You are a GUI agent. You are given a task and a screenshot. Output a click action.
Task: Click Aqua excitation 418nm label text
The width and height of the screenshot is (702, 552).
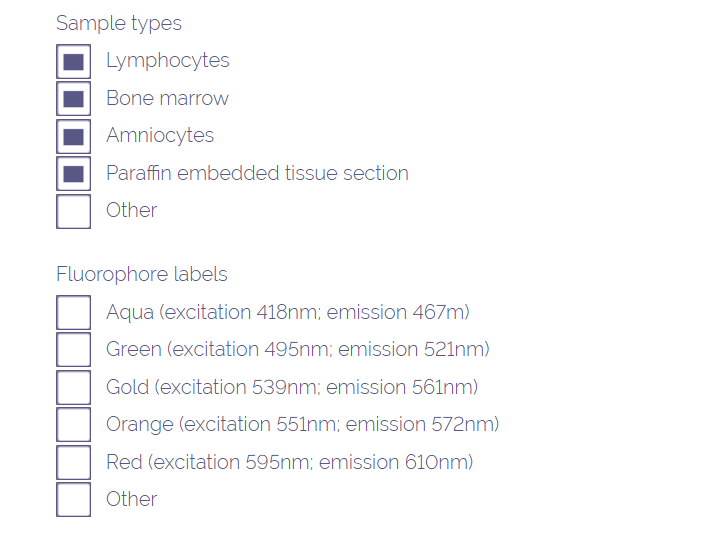[x=287, y=312]
